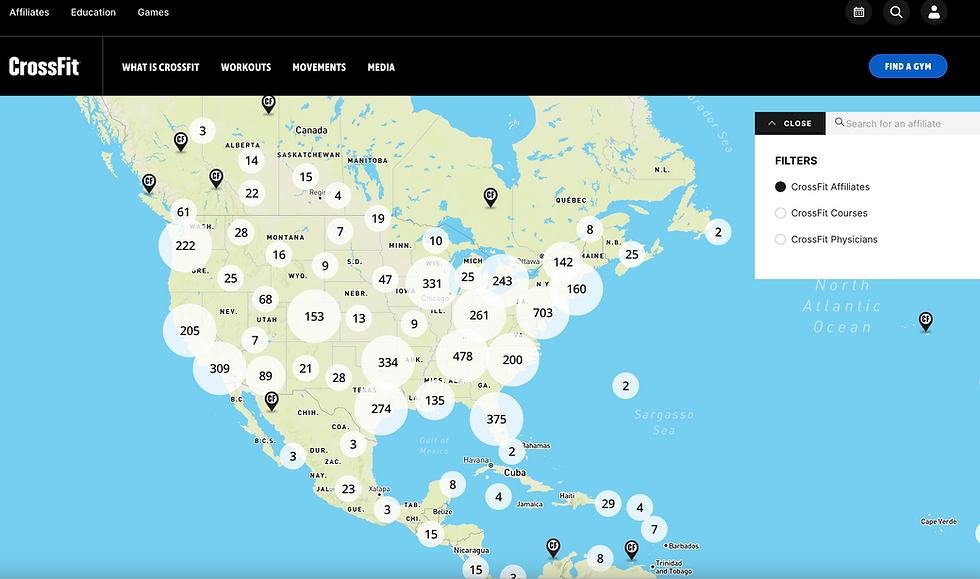Click the 200 affiliates cluster
The width and height of the screenshot is (980, 579).
[512, 360]
